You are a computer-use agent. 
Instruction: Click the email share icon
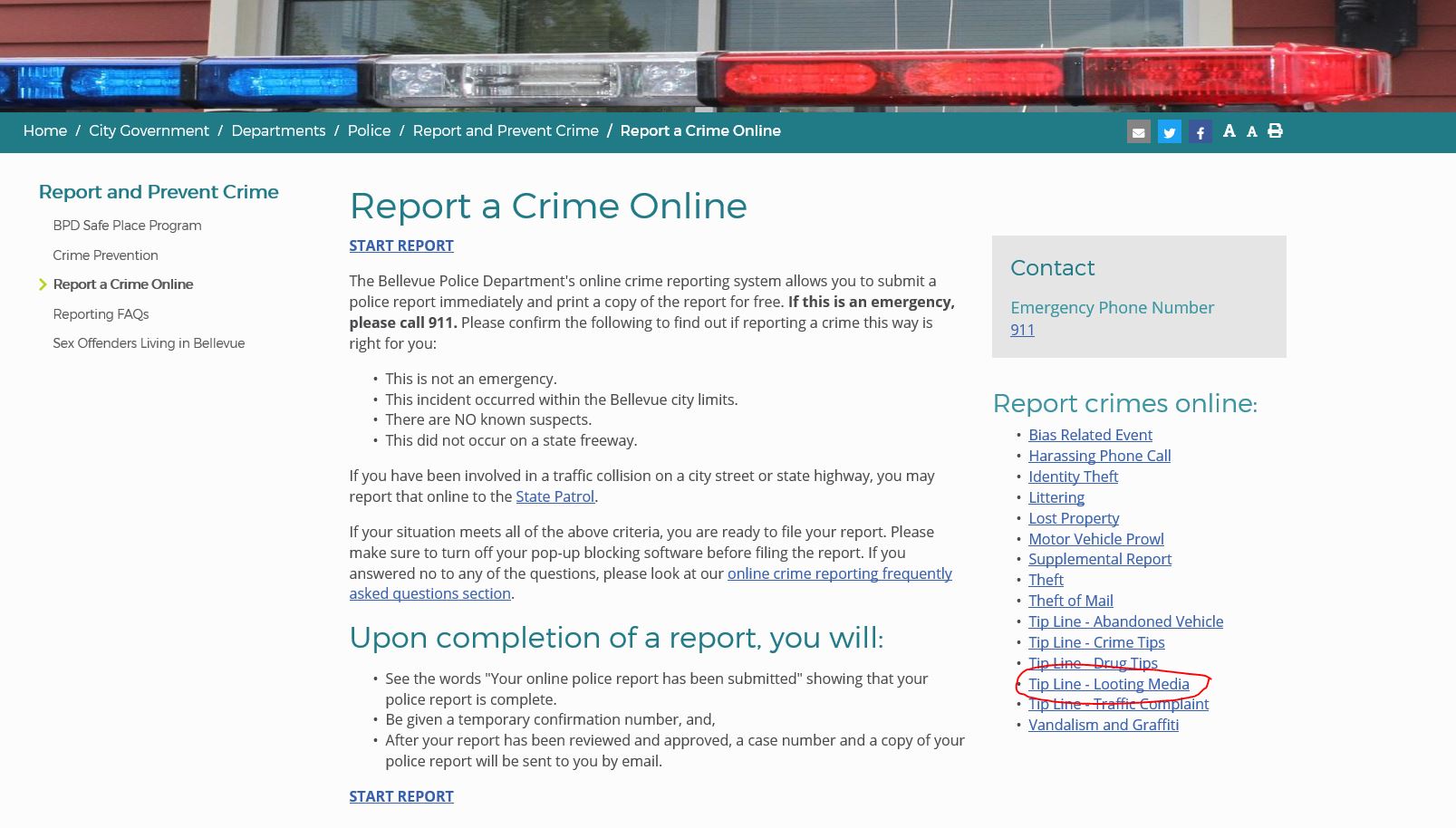[x=1138, y=132]
